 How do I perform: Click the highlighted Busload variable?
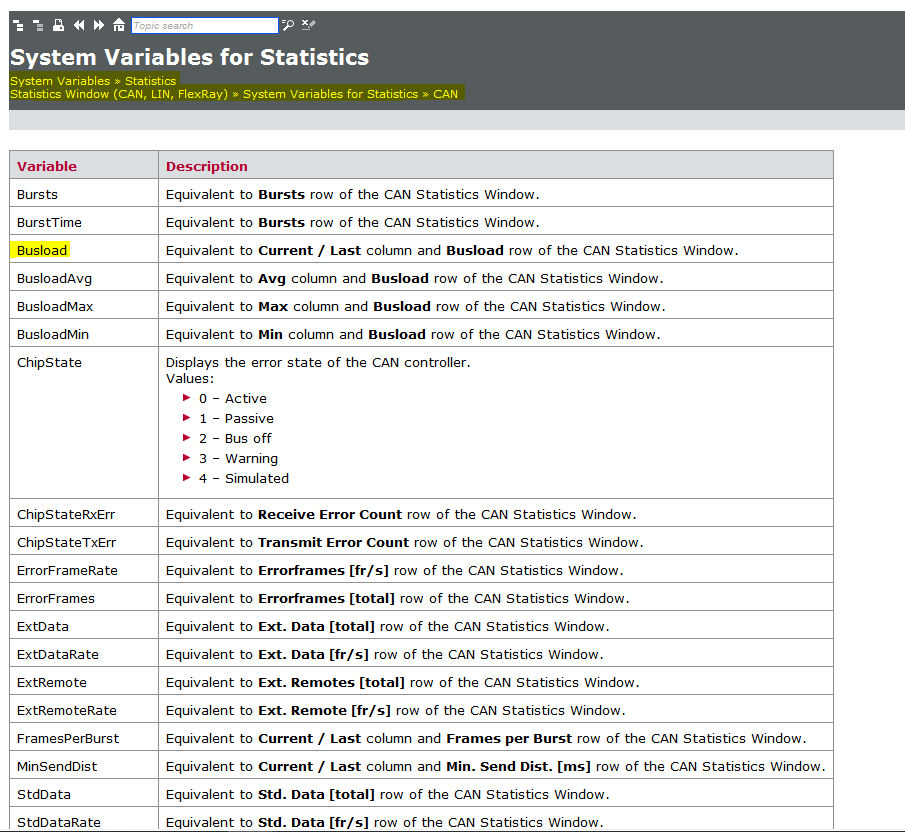tap(42, 250)
